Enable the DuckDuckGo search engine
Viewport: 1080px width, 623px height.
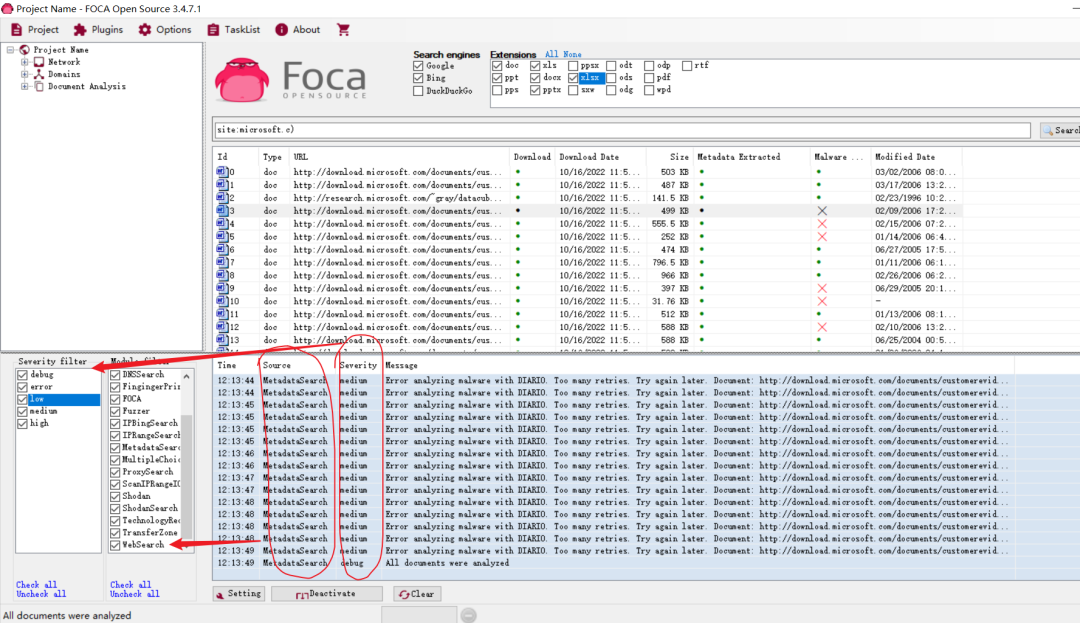click(x=418, y=91)
